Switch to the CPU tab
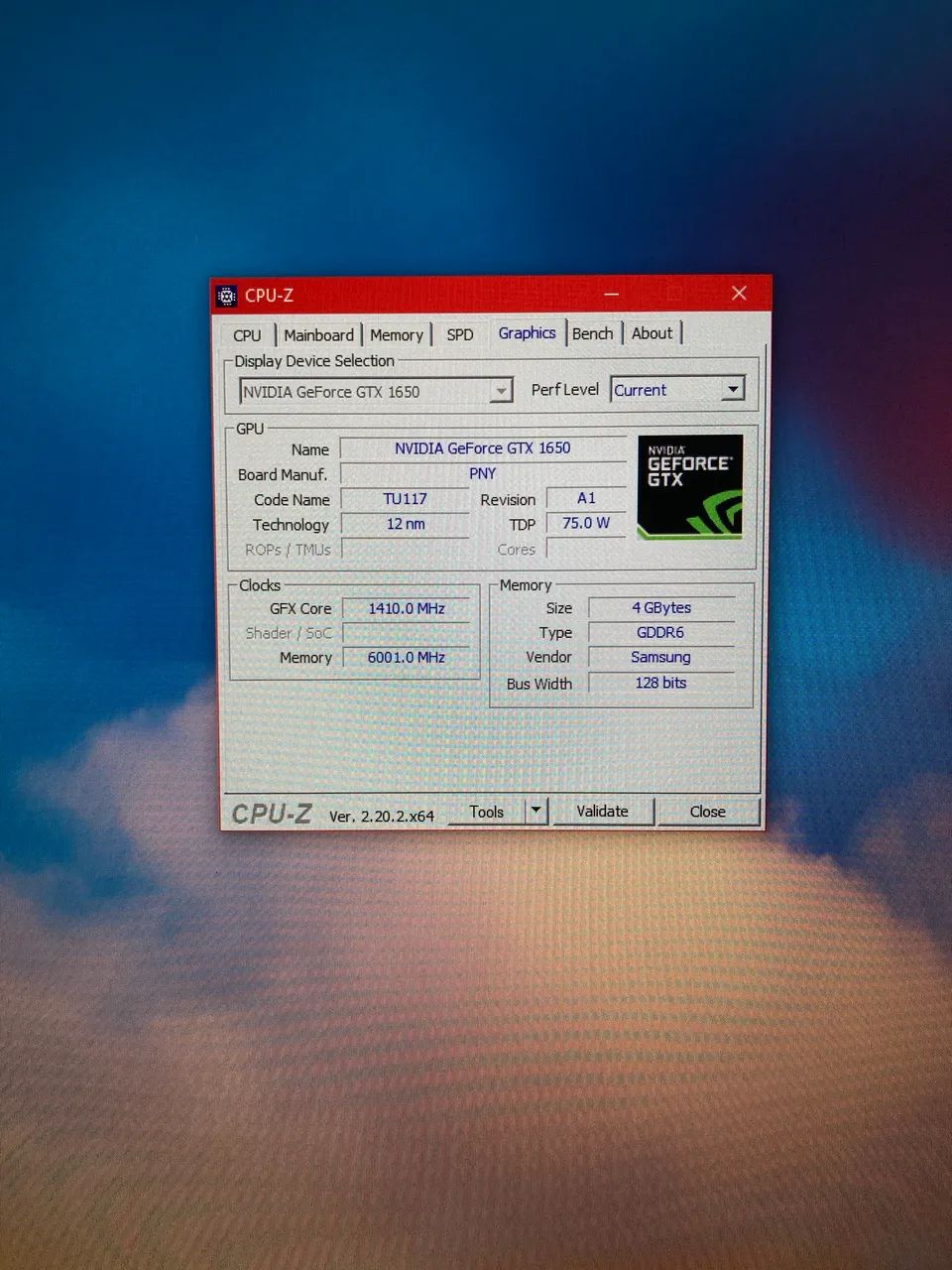 pos(247,335)
